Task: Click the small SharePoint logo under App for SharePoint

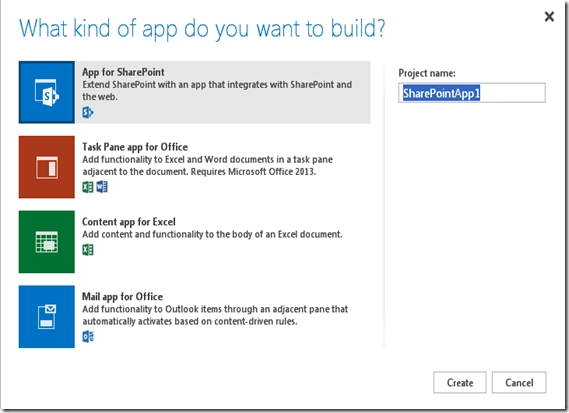Action: 87,113
